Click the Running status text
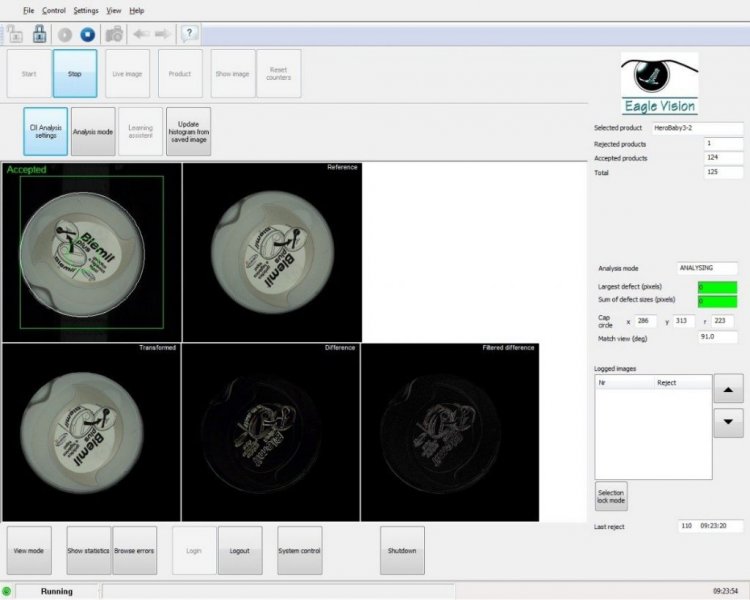The height and width of the screenshot is (600, 750). tap(57, 591)
